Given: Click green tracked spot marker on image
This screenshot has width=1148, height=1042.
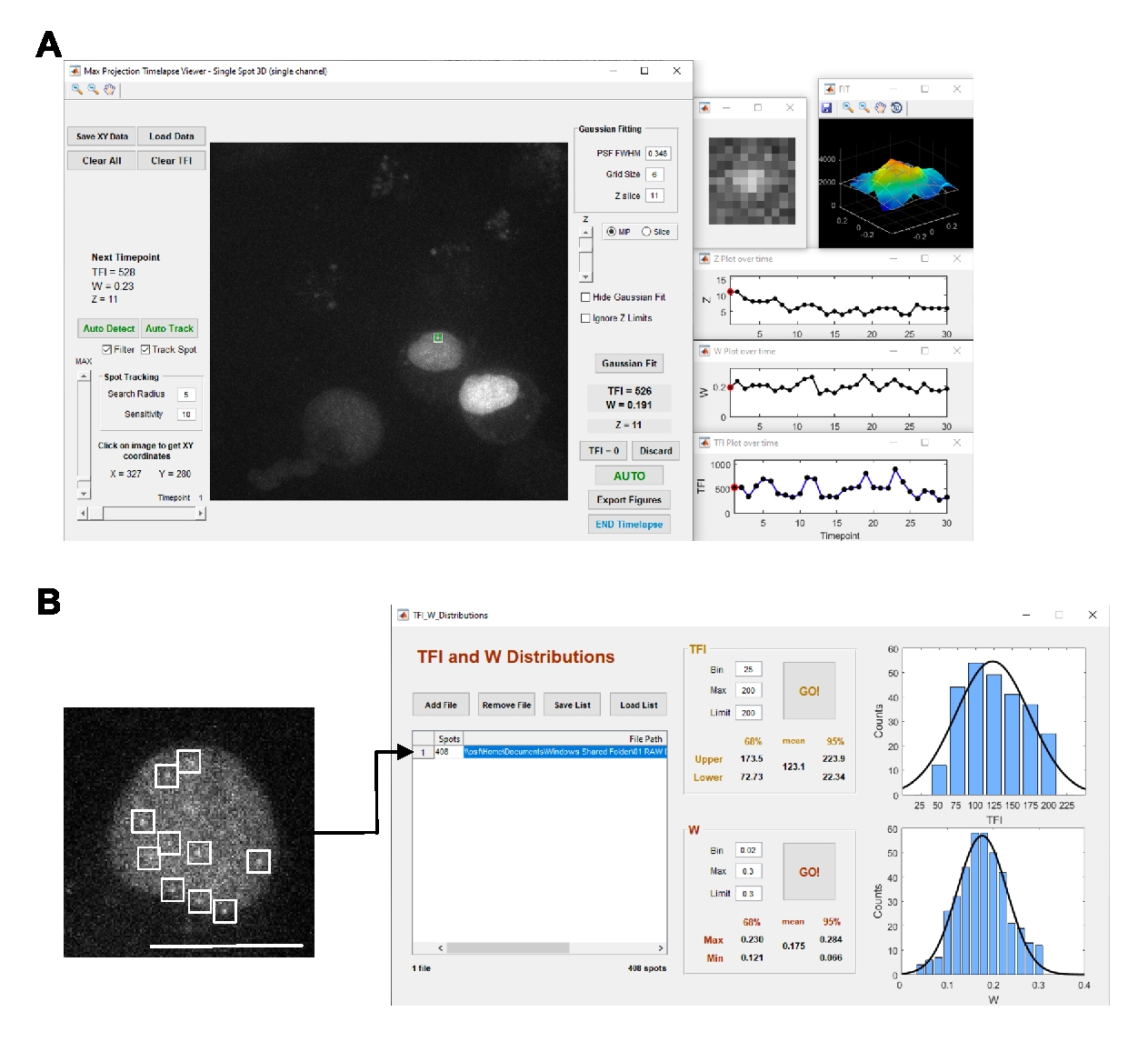Looking at the screenshot, I should (x=438, y=337).
